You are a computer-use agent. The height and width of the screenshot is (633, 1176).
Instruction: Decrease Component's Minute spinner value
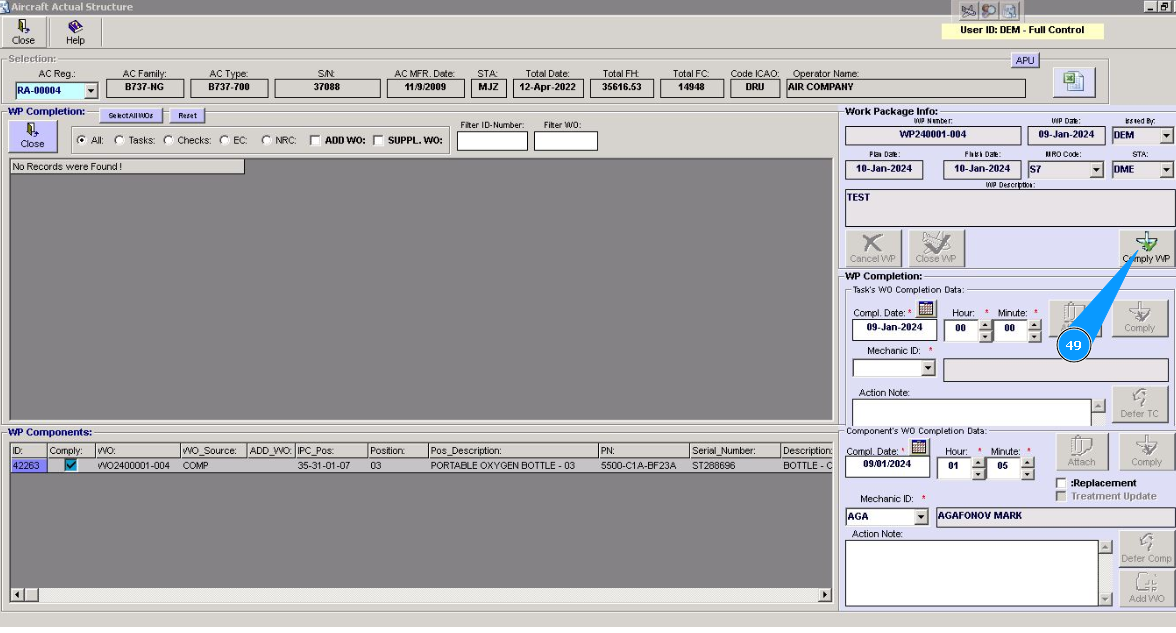point(1028,474)
